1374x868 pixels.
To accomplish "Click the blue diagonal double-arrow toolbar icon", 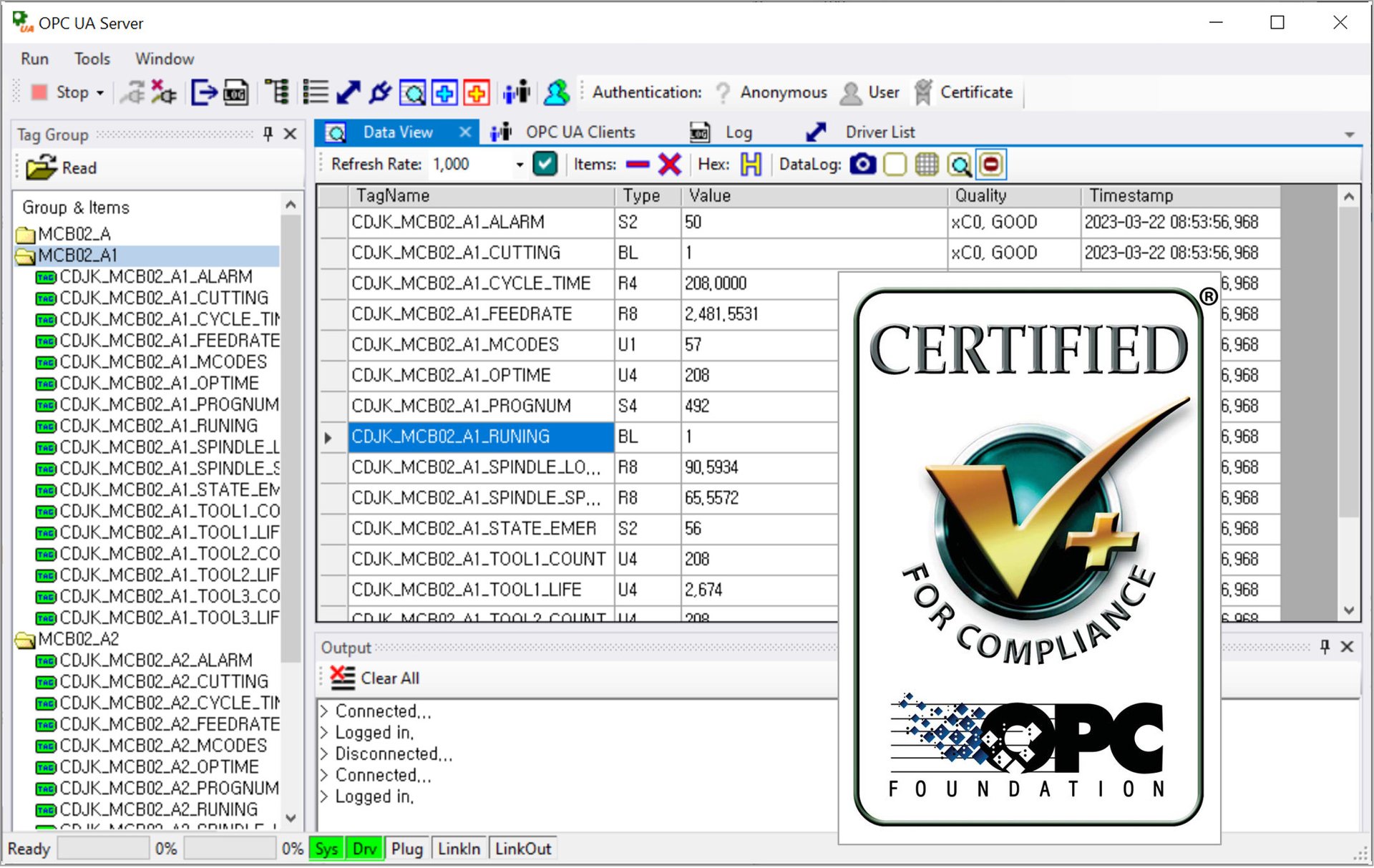I will 348,92.
